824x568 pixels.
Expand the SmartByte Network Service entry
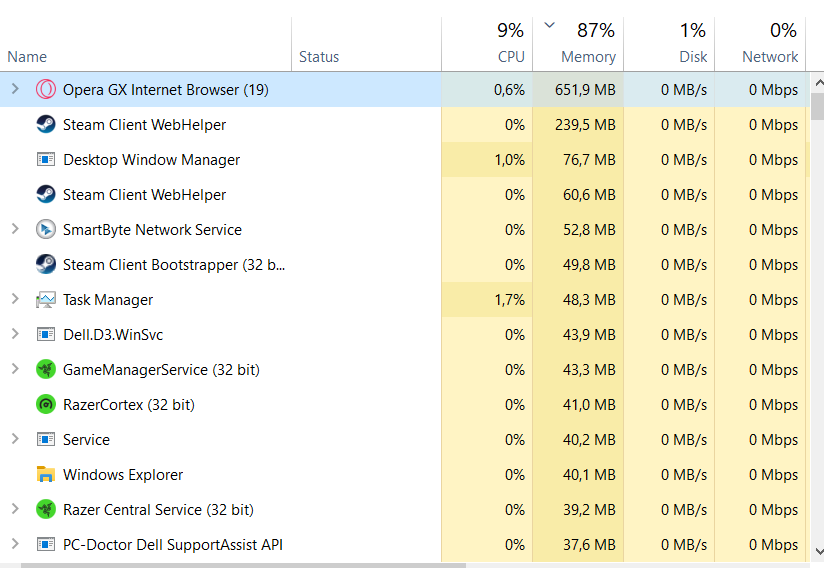pos(15,229)
